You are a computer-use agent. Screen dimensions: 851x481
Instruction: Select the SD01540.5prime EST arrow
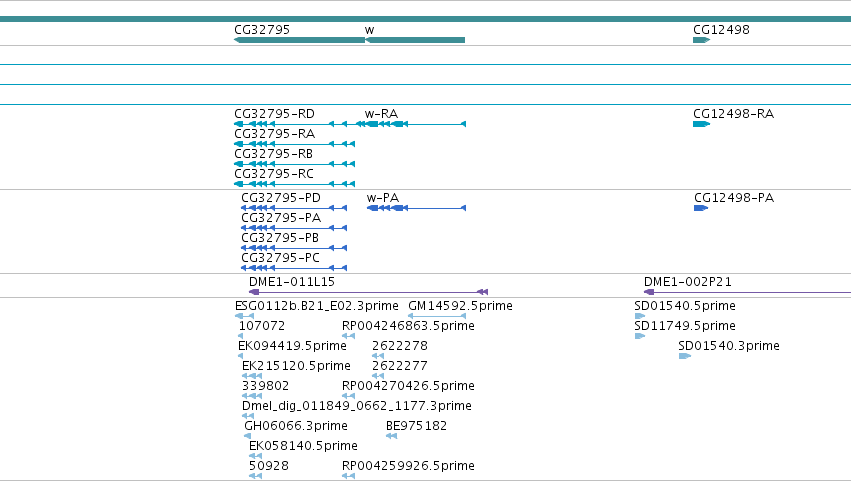point(640,316)
